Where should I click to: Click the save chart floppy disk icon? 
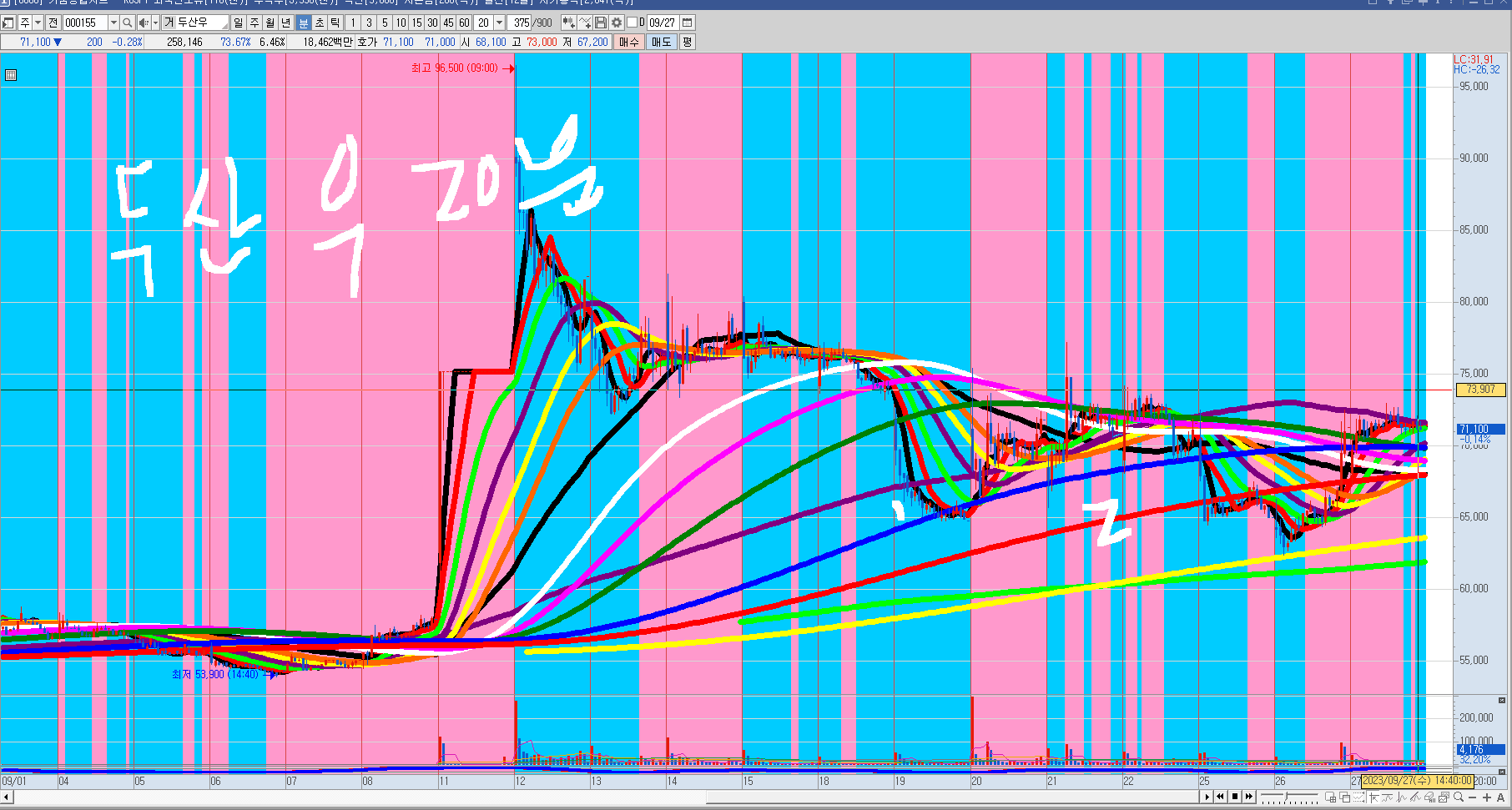click(601, 23)
